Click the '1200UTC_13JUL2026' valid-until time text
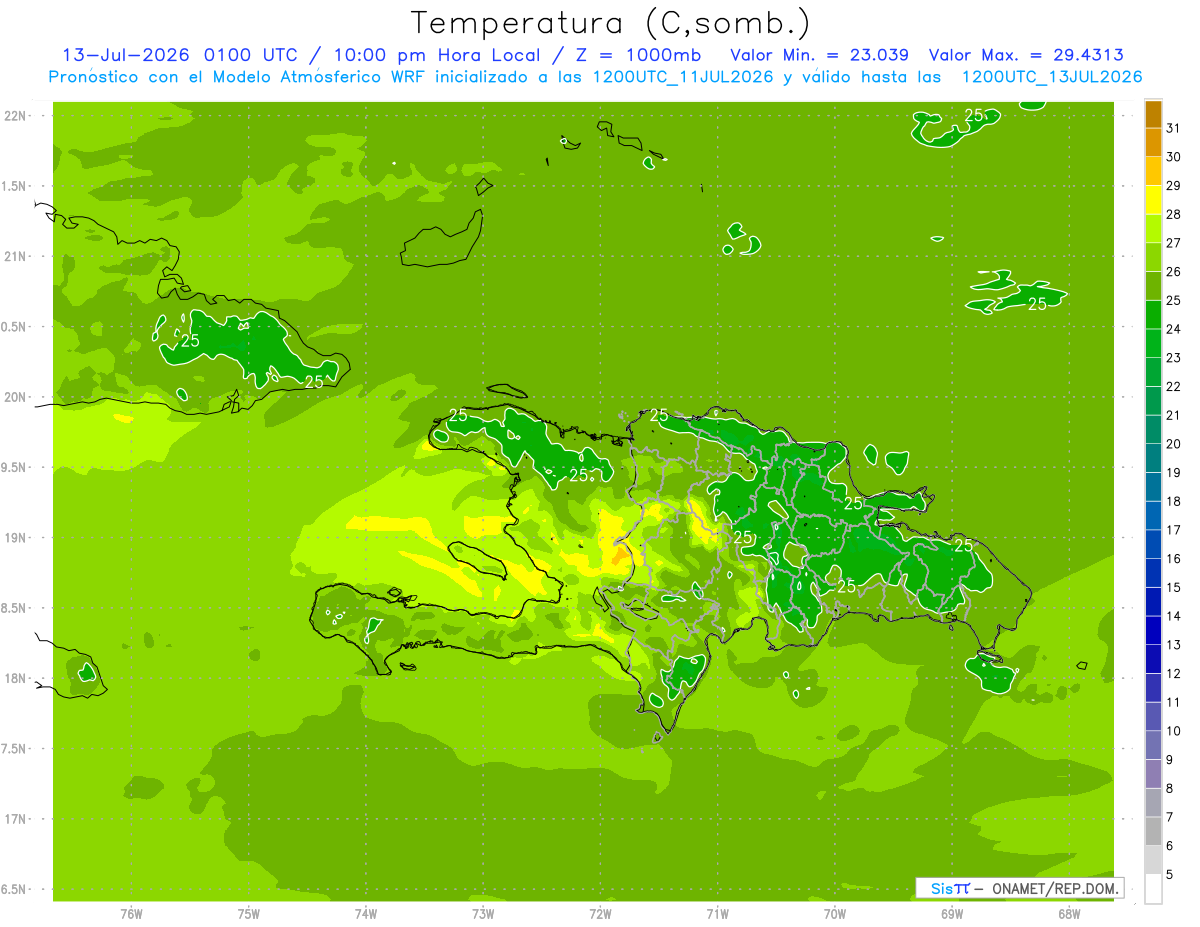Viewport: 1200px width, 927px height. 1052,76
